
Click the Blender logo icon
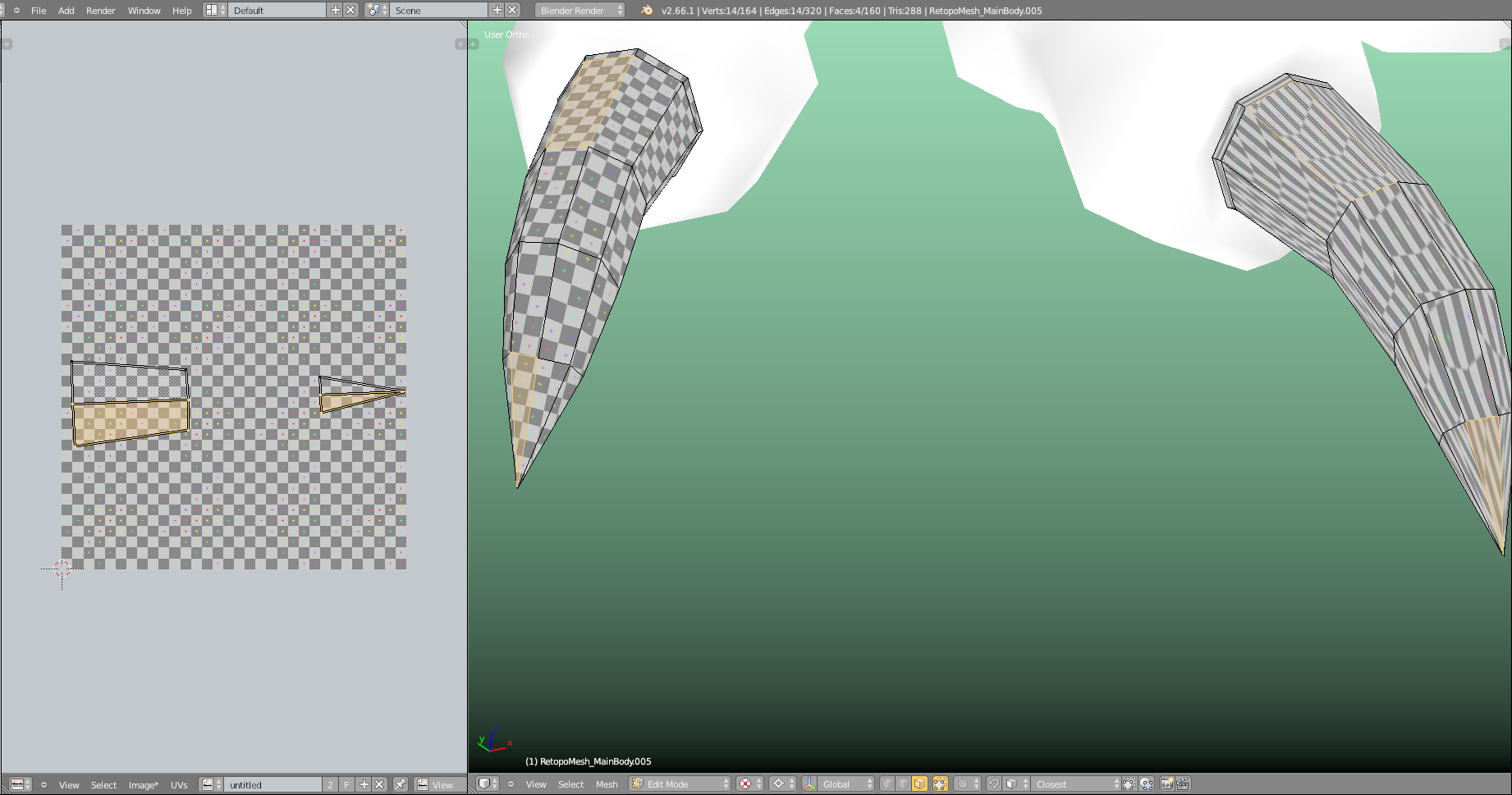click(647, 10)
